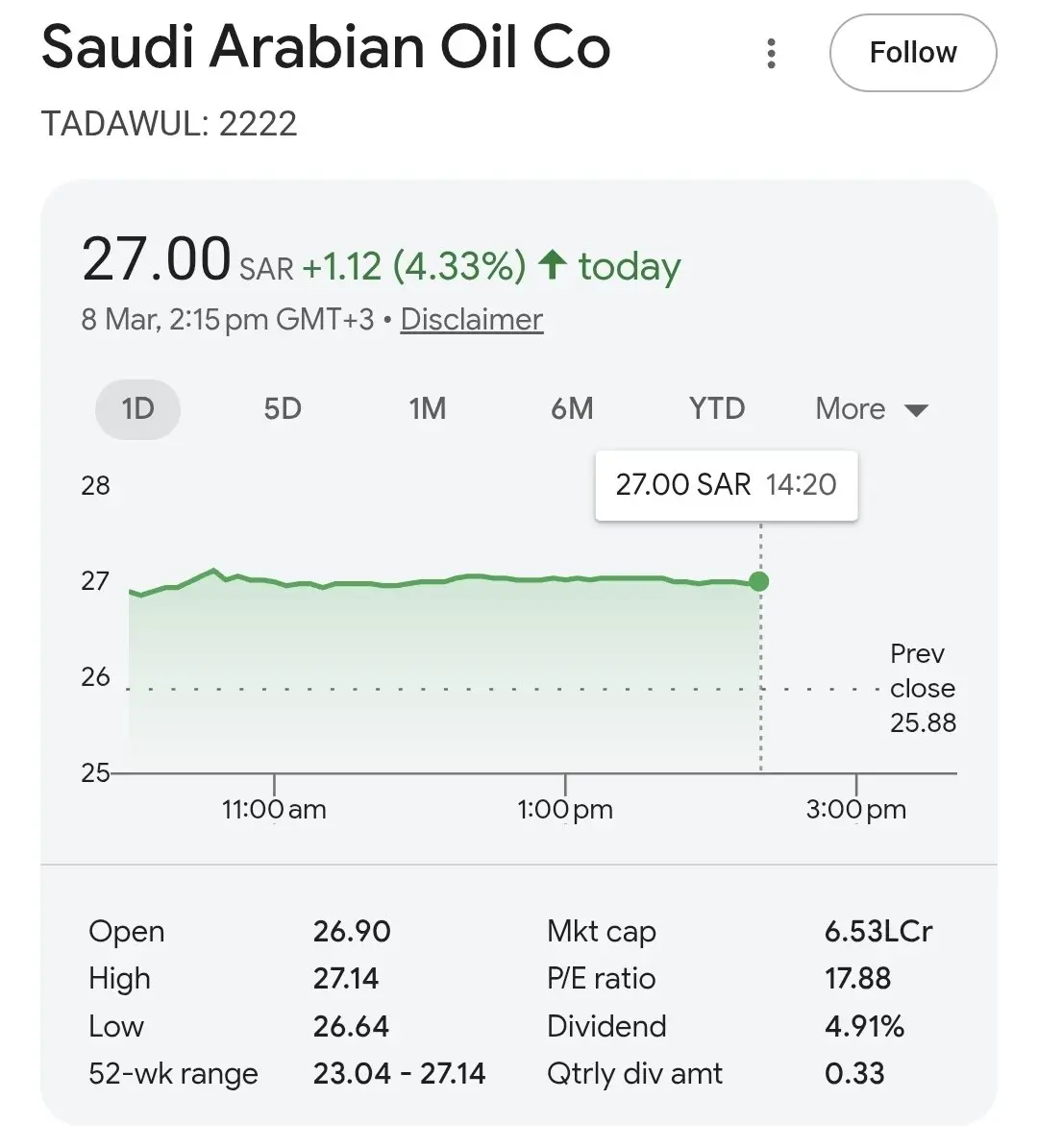Open the three-dot more options menu

[771, 54]
